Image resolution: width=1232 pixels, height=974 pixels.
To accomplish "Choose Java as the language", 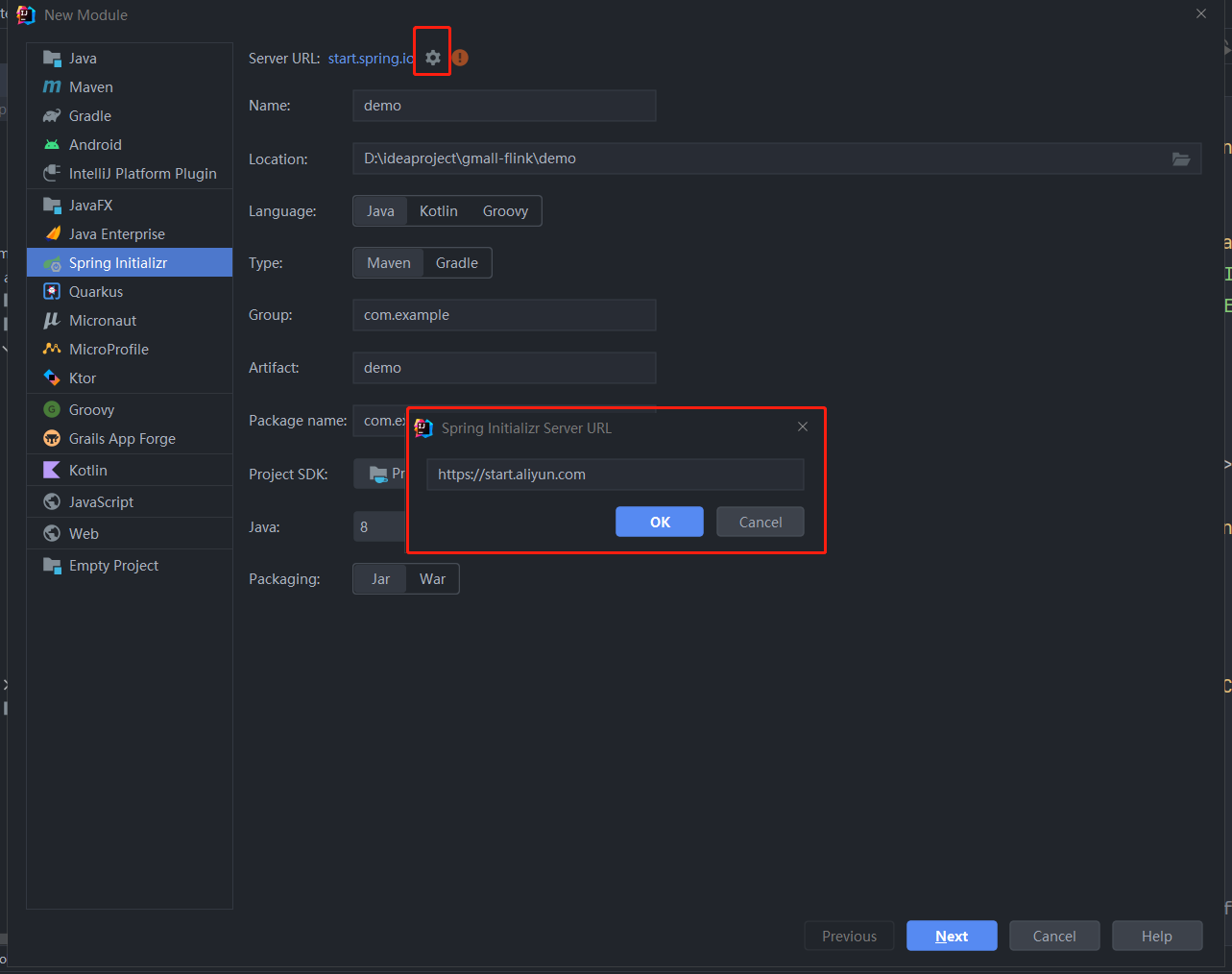I will tap(380, 211).
